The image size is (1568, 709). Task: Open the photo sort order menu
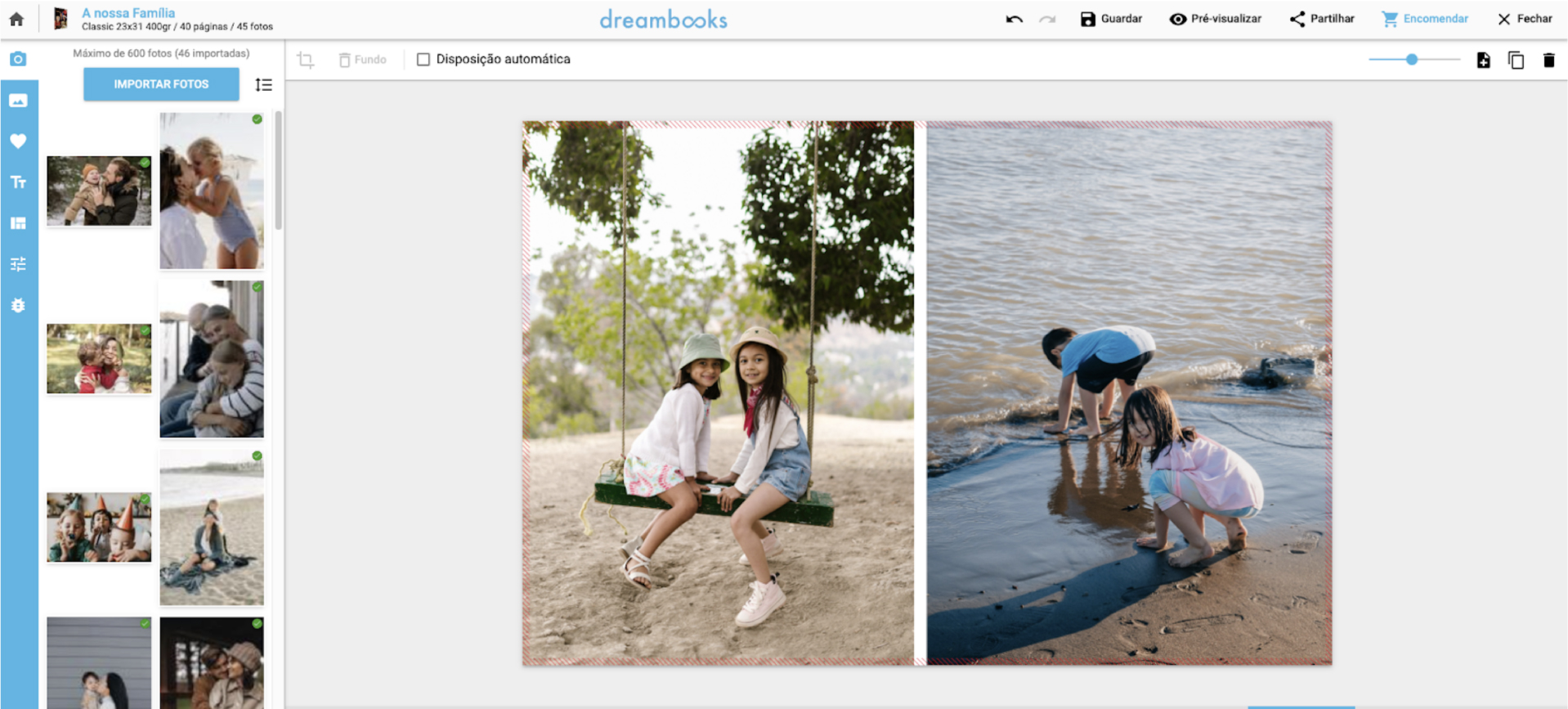tap(263, 84)
